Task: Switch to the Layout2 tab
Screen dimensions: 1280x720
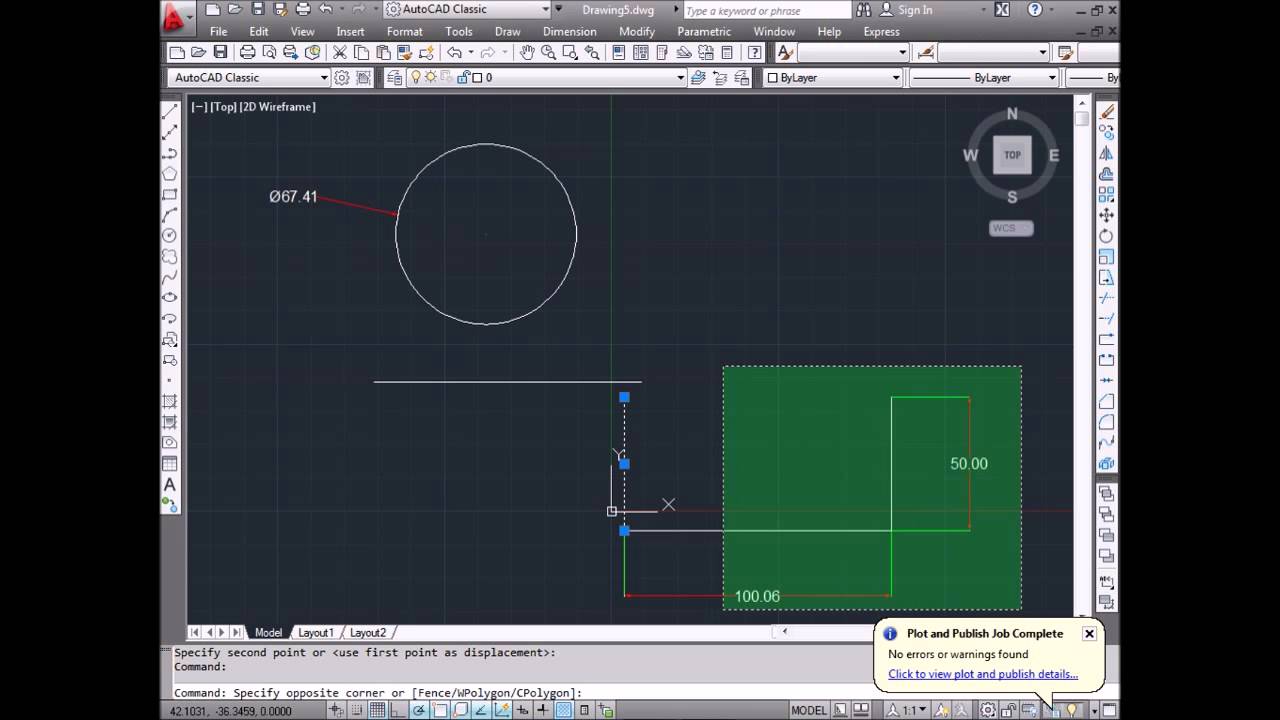Action: tap(367, 632)
